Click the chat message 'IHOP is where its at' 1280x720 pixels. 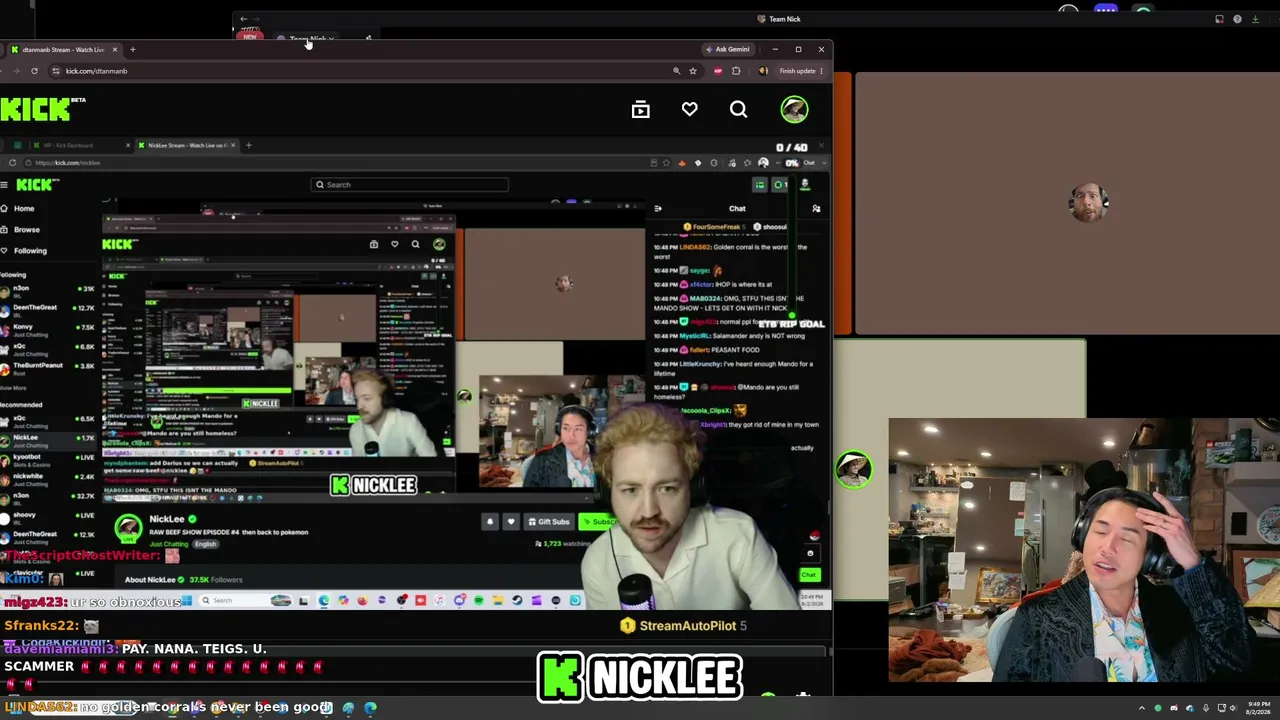742,285
